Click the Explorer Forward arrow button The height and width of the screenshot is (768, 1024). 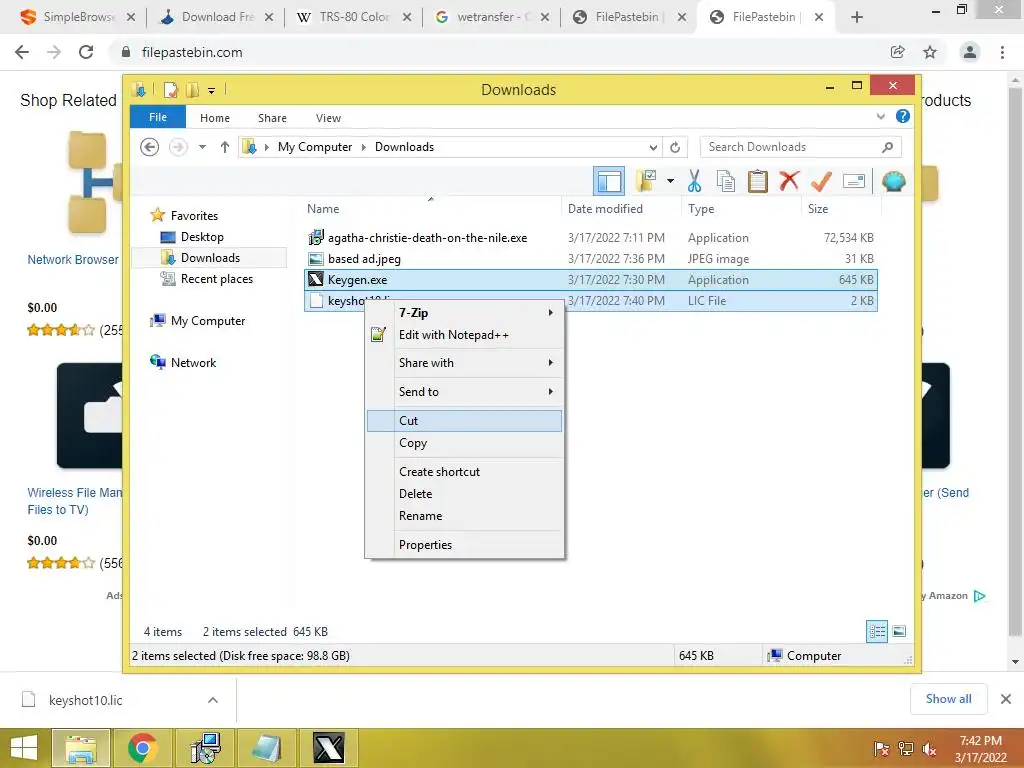click(x=178, y=147)
